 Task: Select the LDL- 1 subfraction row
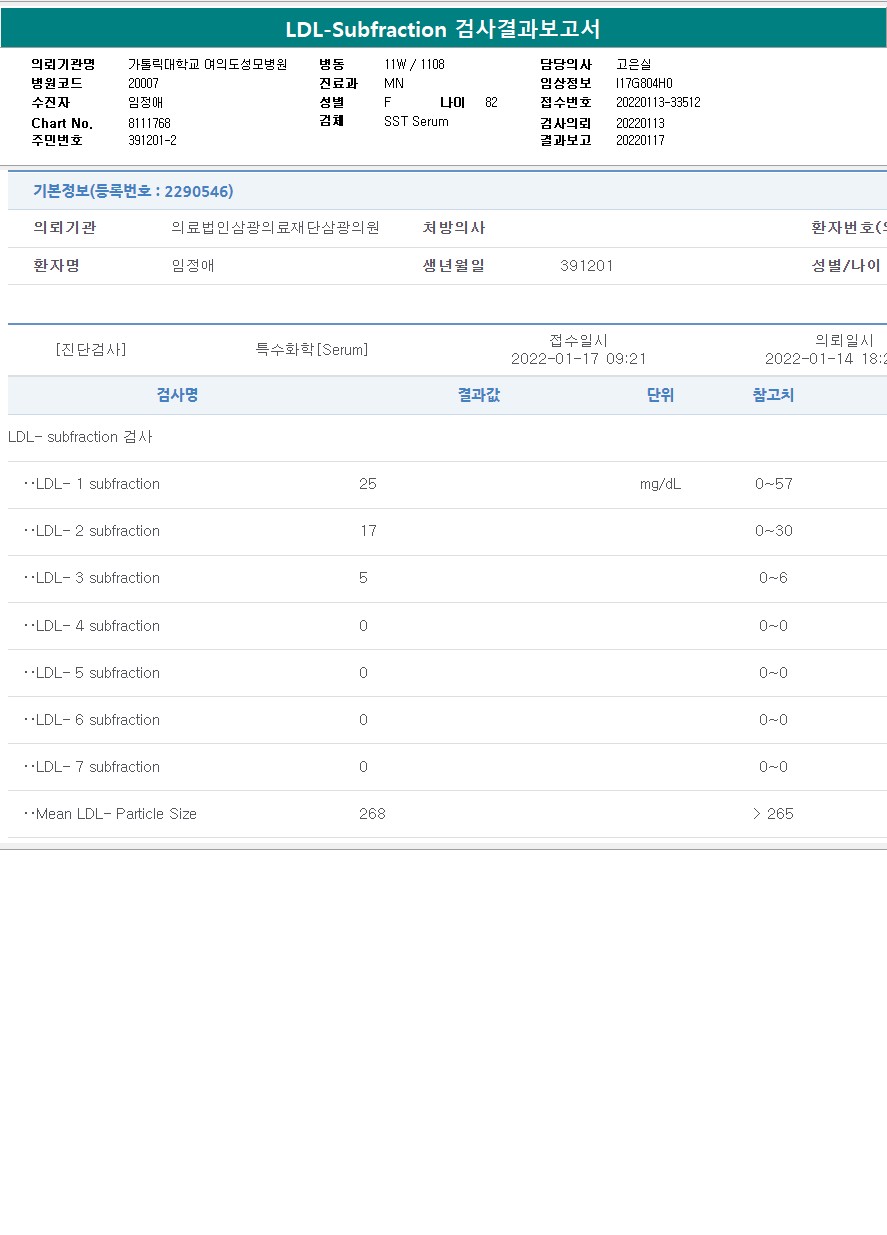[97, 484]
